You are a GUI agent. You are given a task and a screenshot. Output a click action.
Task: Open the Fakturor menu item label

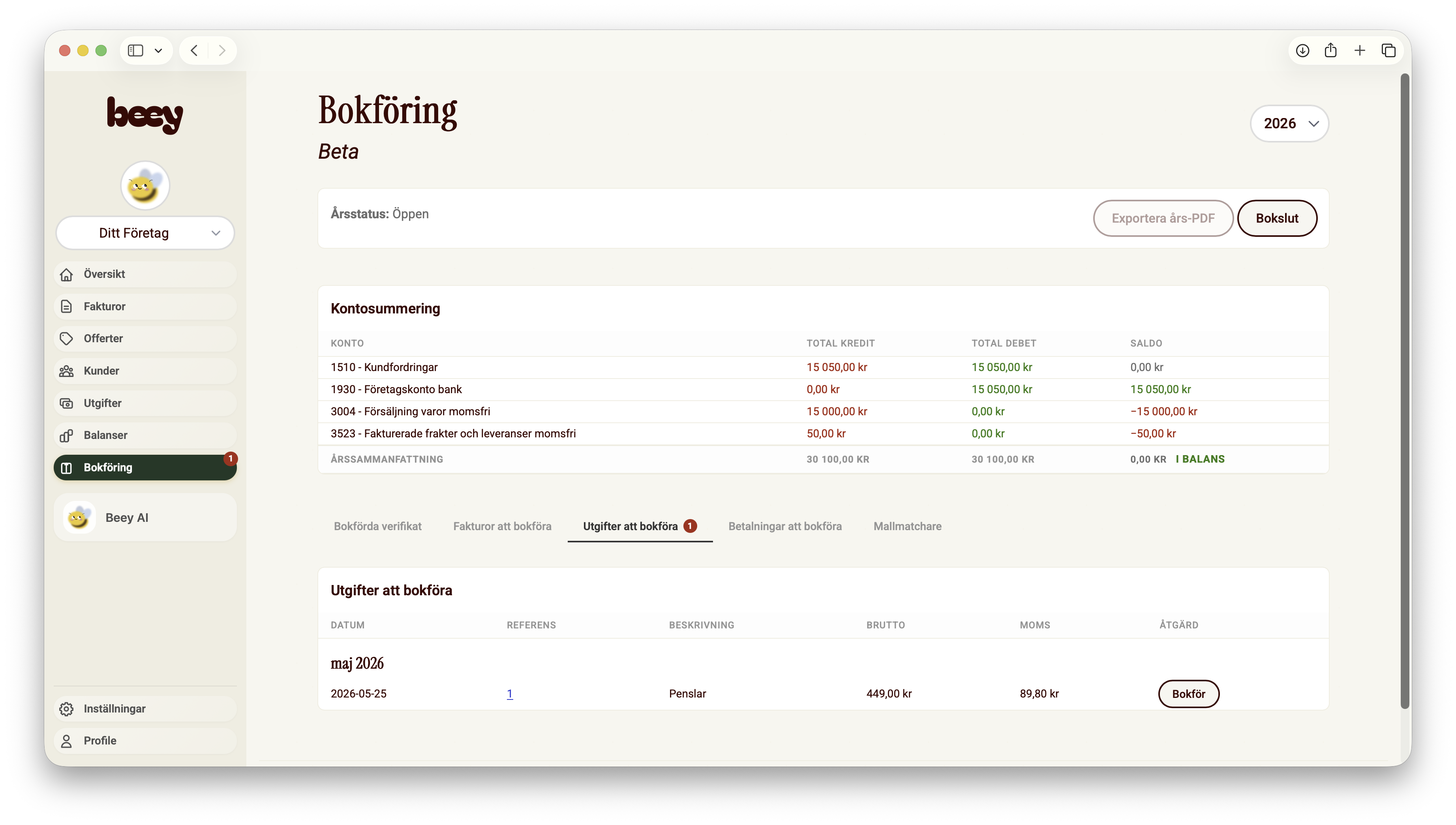click(104, 307)
